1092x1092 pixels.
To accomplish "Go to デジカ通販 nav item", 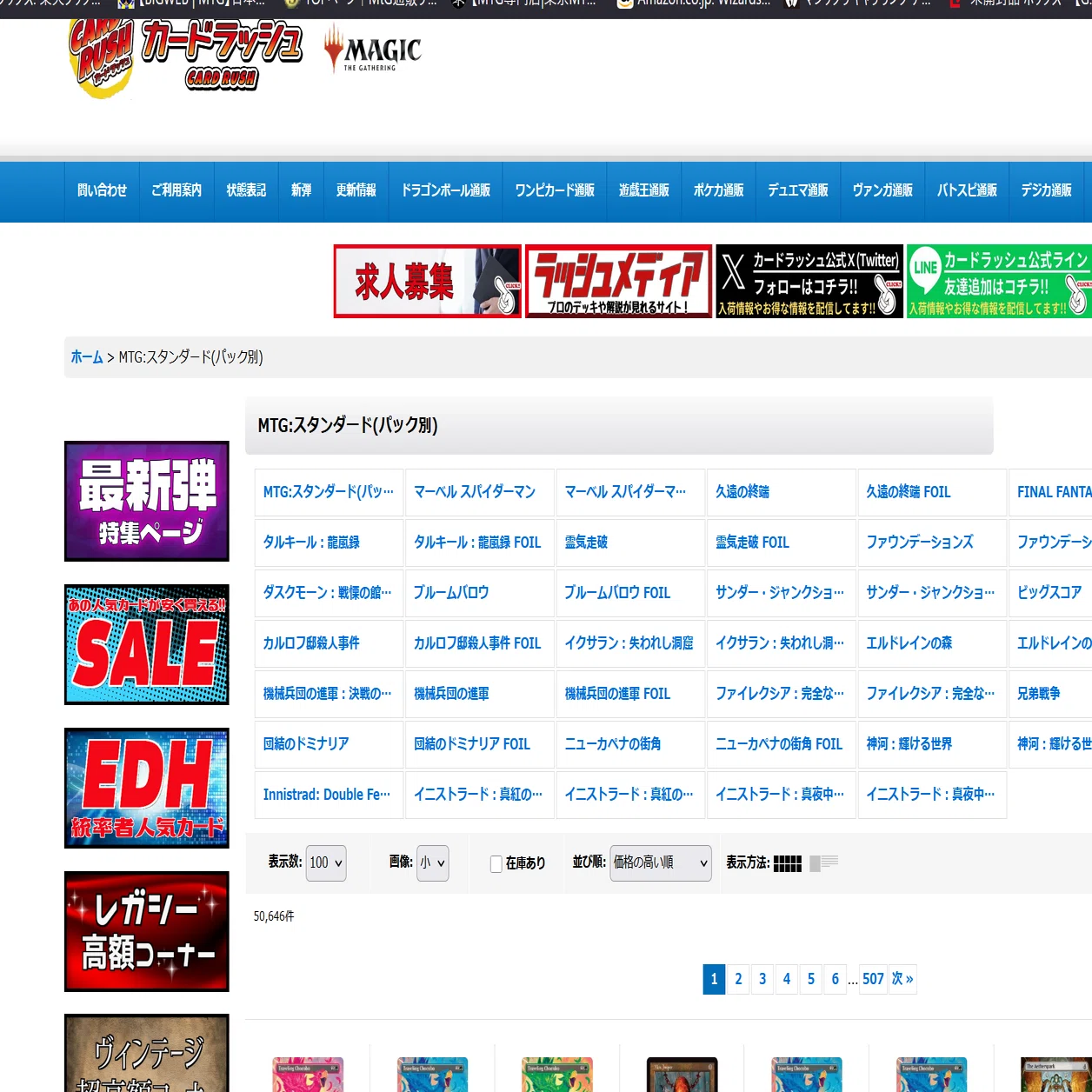I will (1047, 190).
